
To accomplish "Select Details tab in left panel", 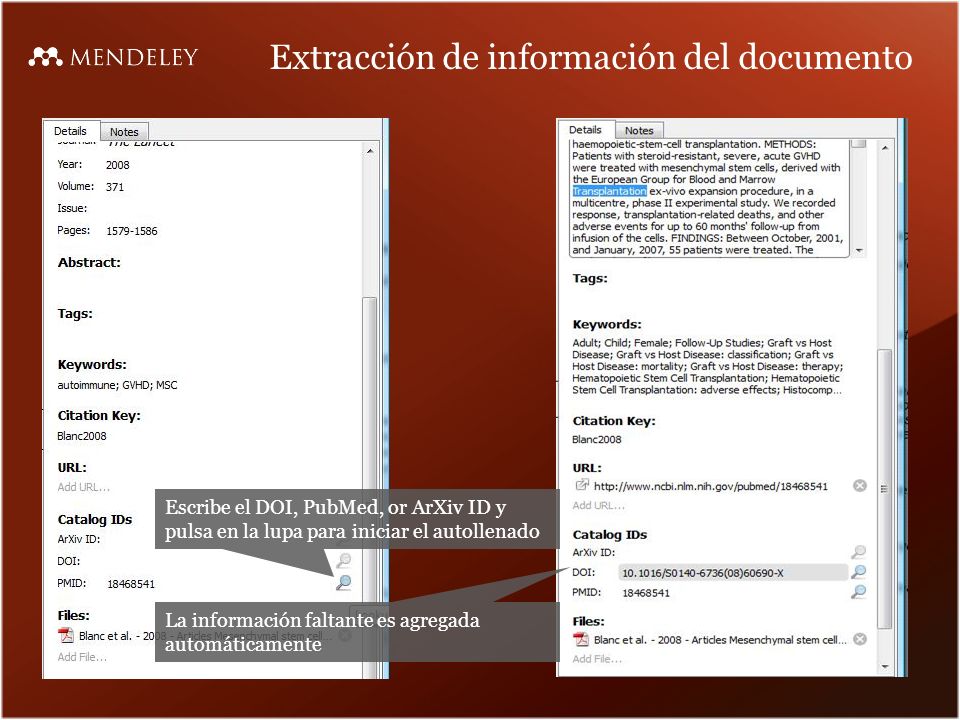I will 70,131.
